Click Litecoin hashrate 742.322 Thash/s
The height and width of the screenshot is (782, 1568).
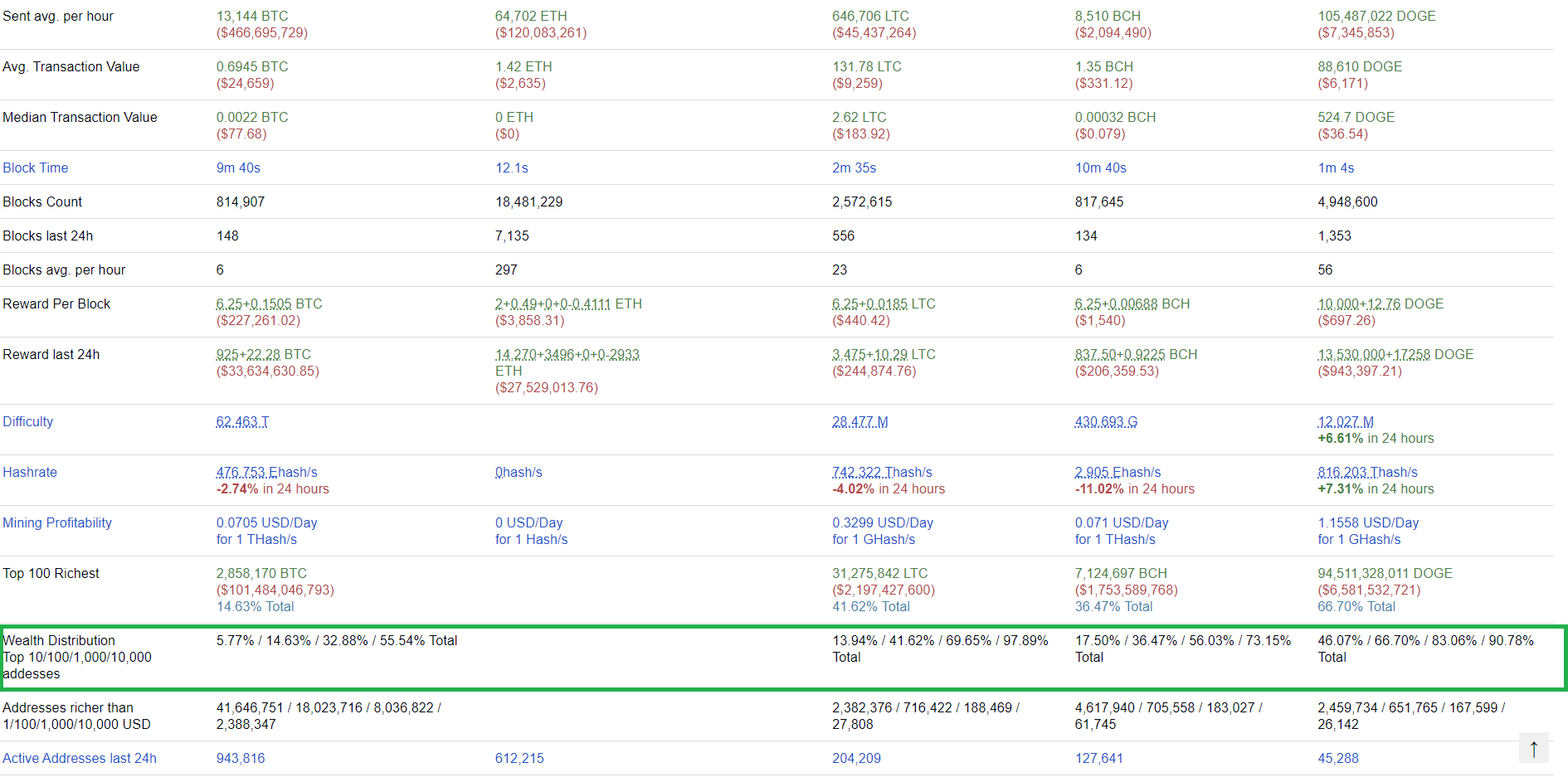click(882, 473)
